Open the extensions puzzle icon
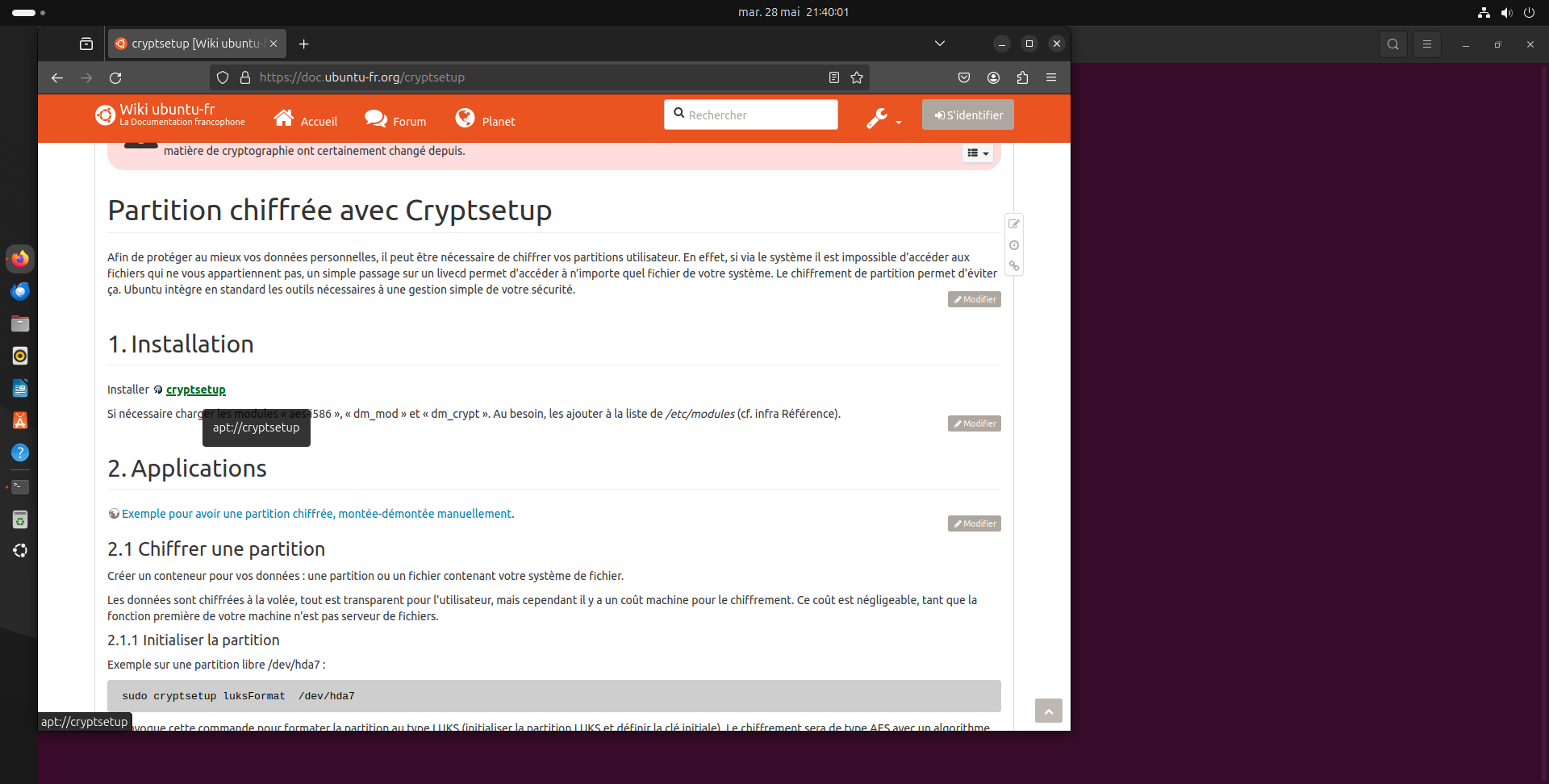The image size is (1549, 784). click(x=1022, y=77)
